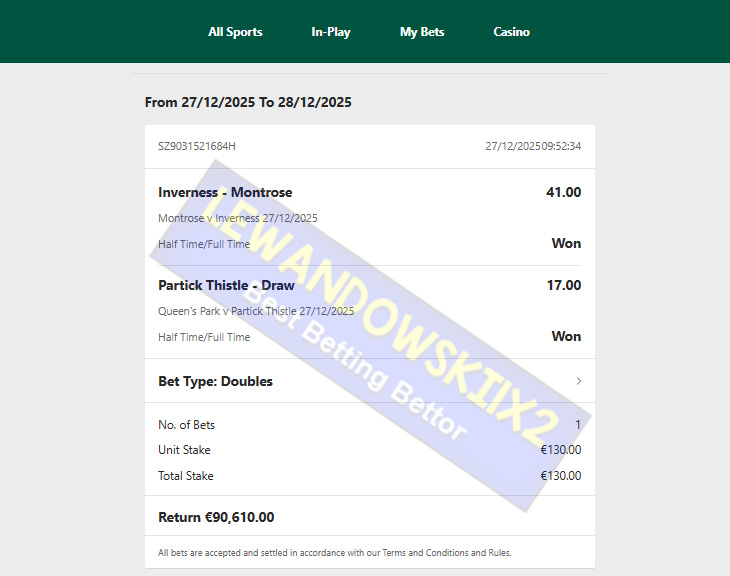Screen dimensions: 730x576
Task: Open the Casino section
Action: [511, 32]
